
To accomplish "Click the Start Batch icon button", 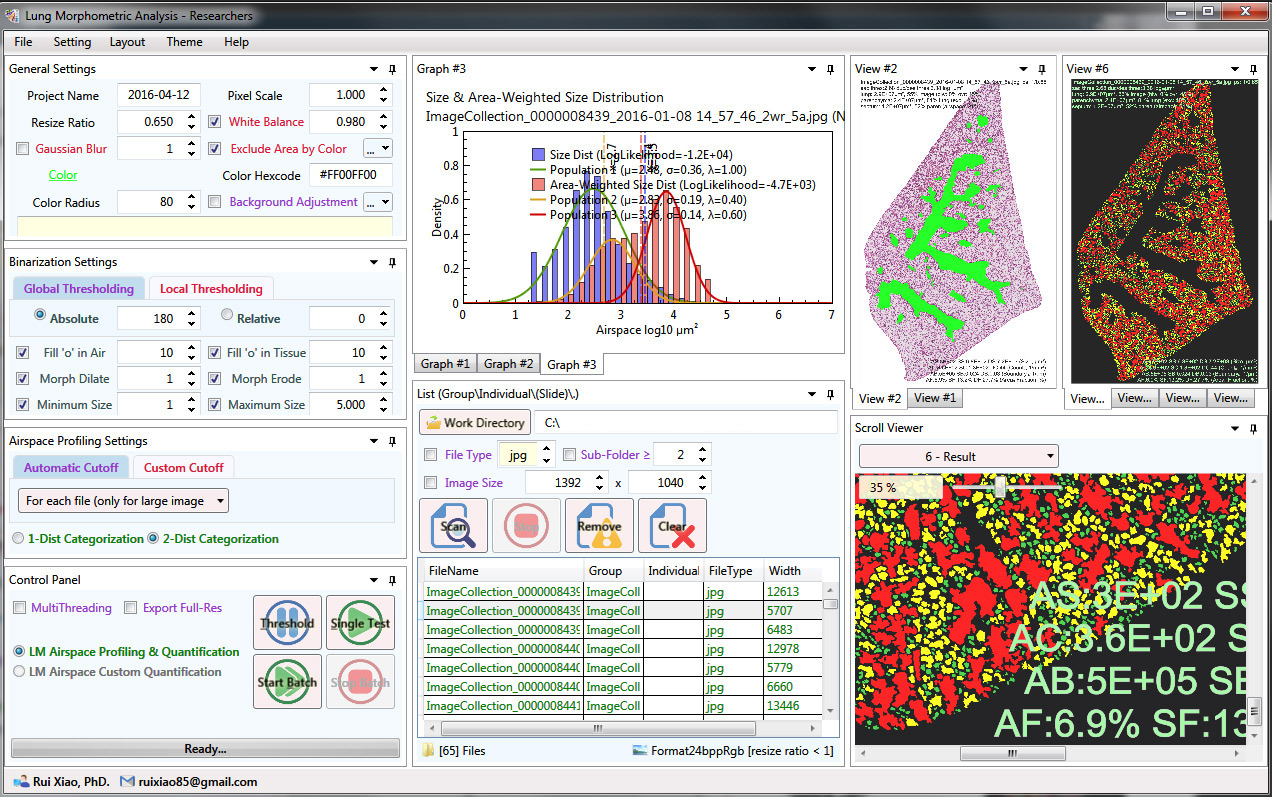I will [x=287, y=682].
